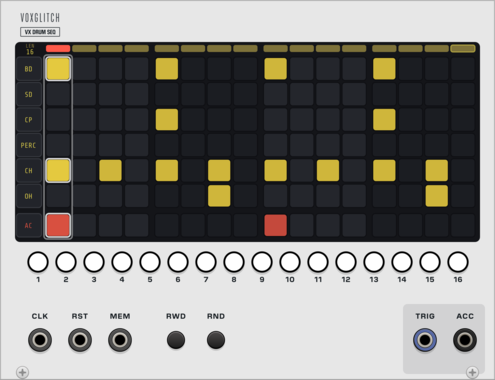Turn off CH step 11
The width and height of the screenshot is (495, 380).
[328, 171]
